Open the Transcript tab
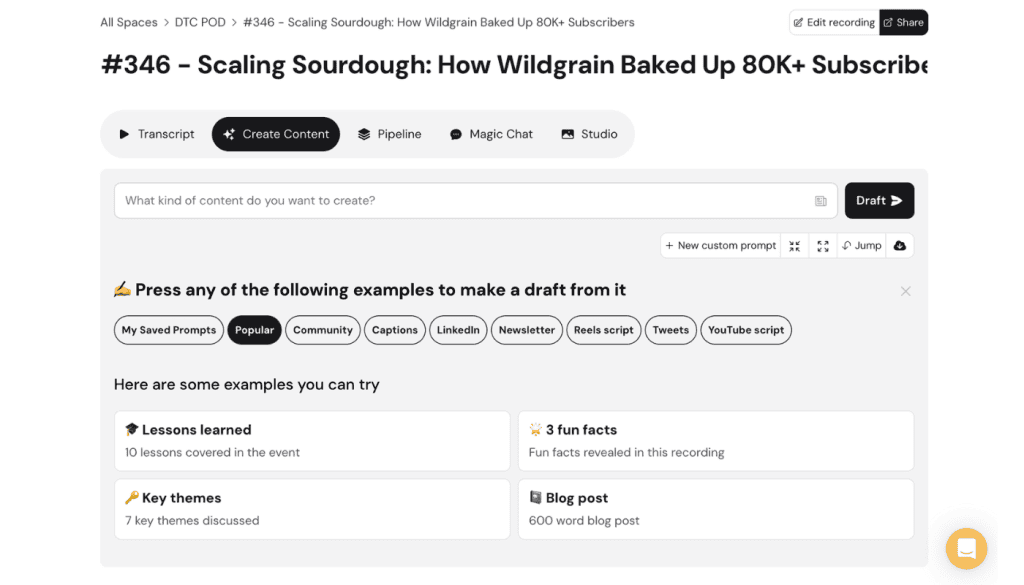 pos(156,134)
